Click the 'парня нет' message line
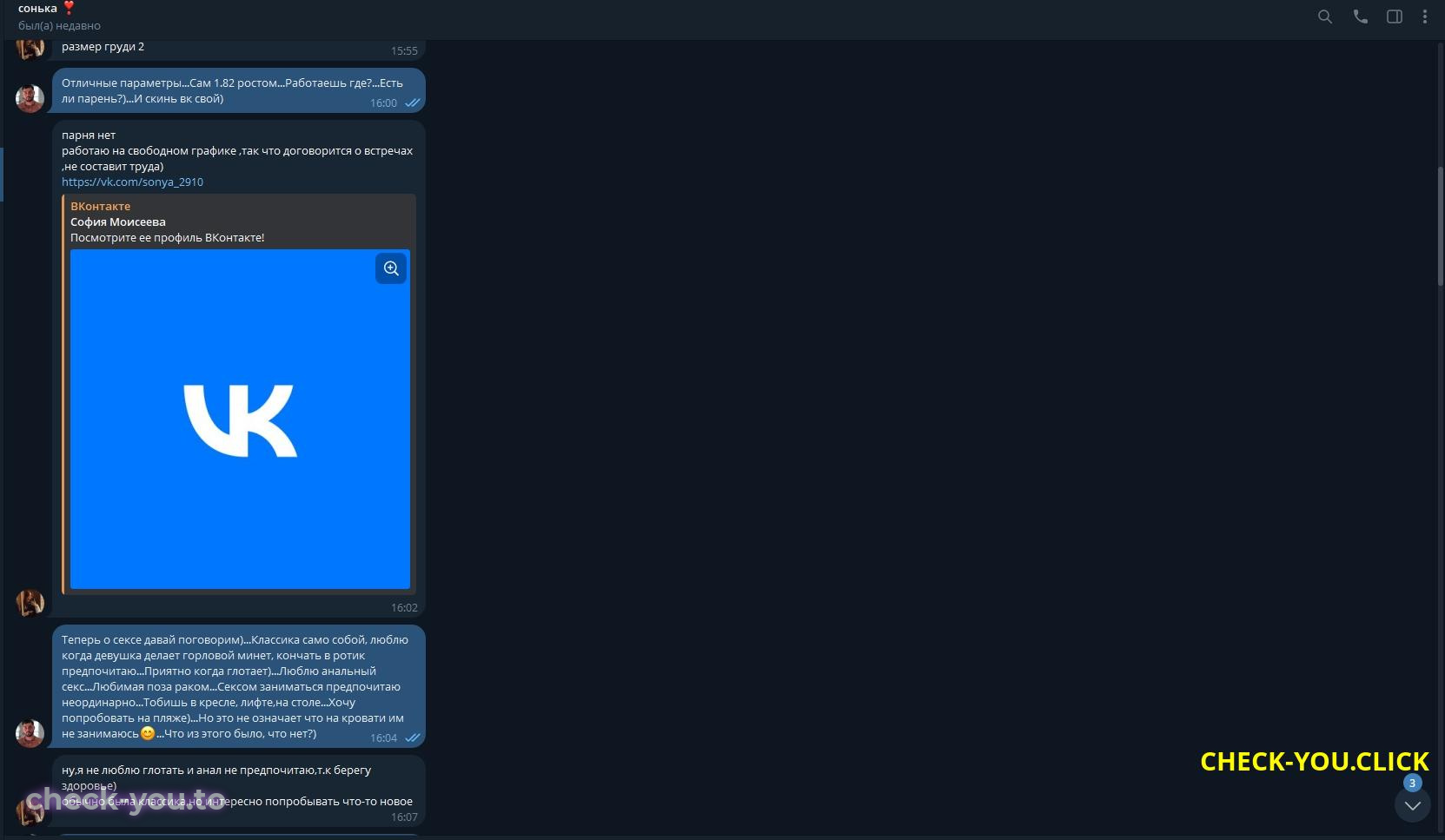The image size is (1445, 840). (x=89, y=136)
